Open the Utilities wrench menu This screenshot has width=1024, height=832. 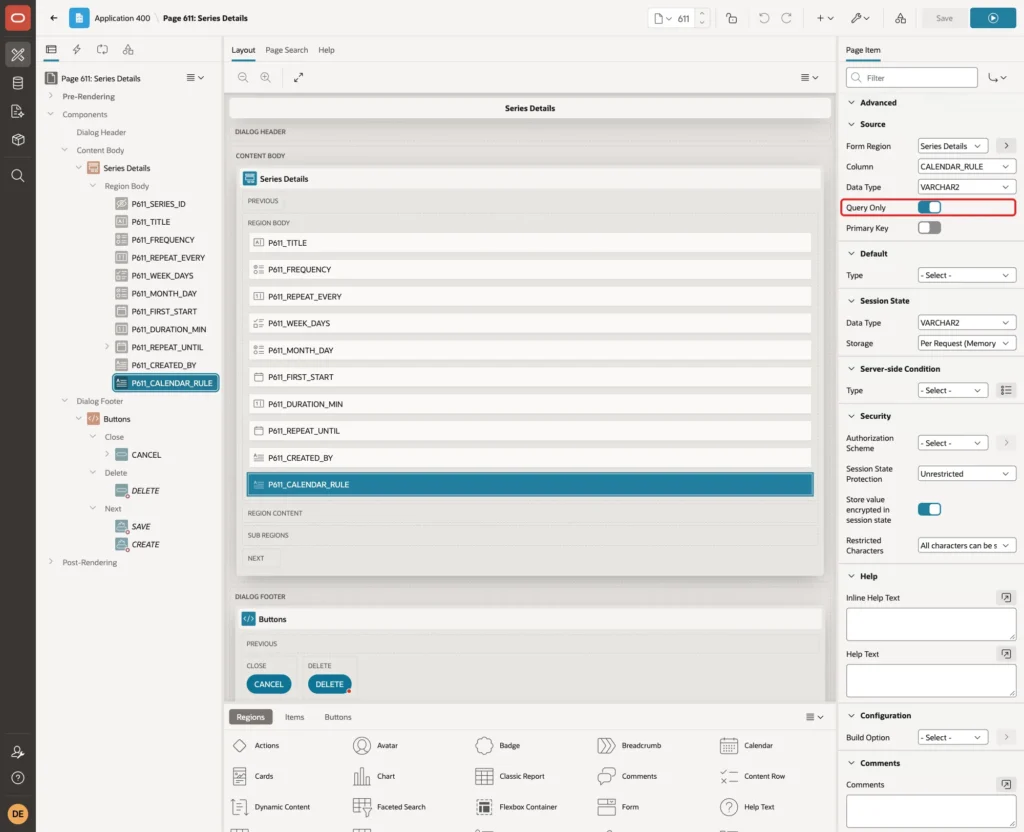point(859,18)
